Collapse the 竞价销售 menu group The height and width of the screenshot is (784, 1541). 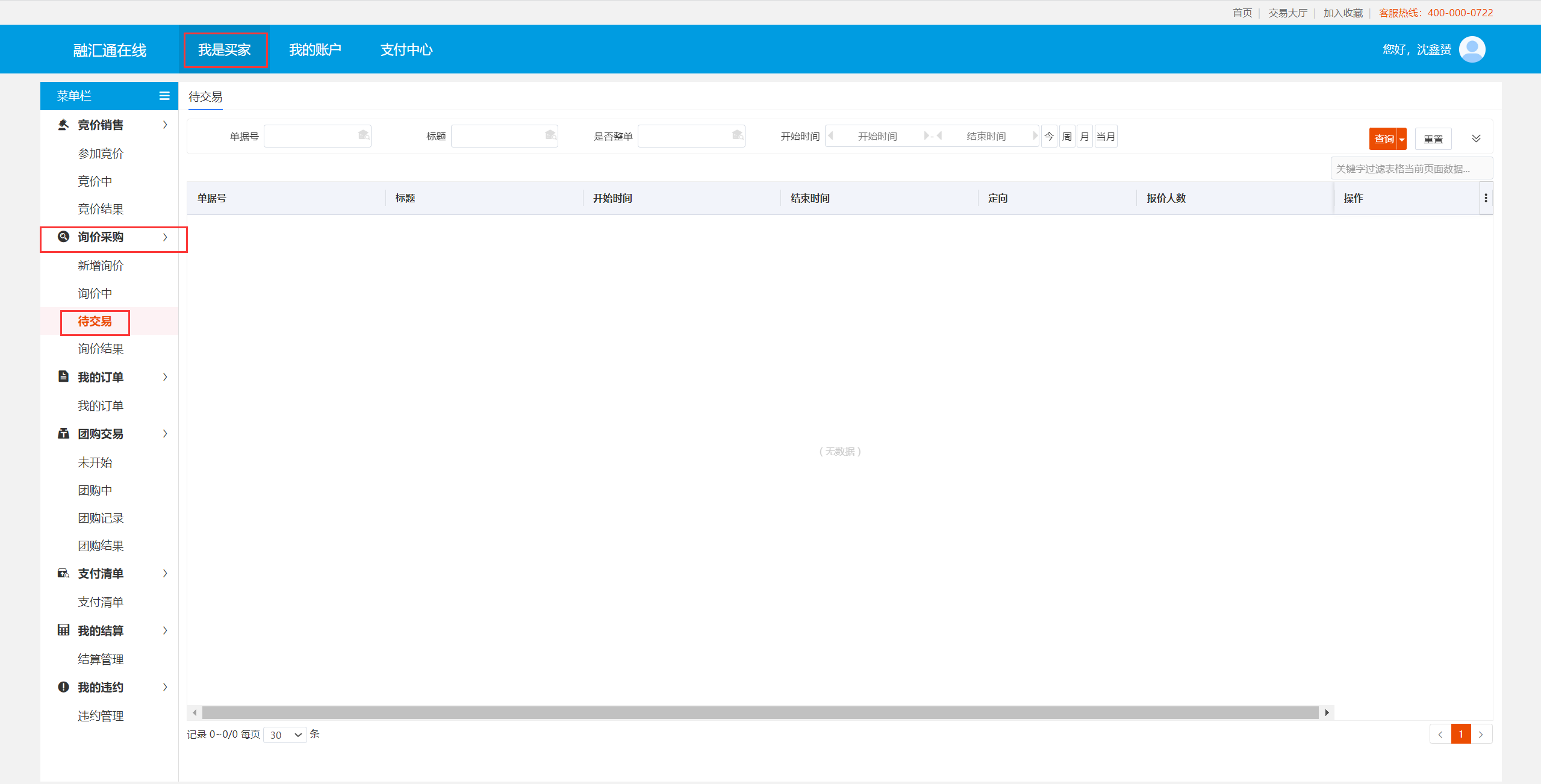[x=165, y=125]
